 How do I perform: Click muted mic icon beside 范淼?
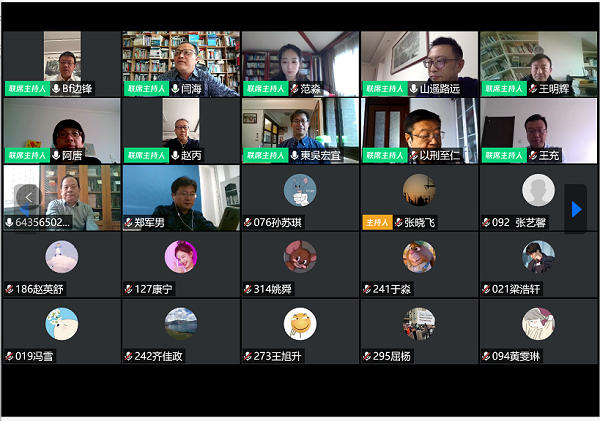click(x=294, y=89)
